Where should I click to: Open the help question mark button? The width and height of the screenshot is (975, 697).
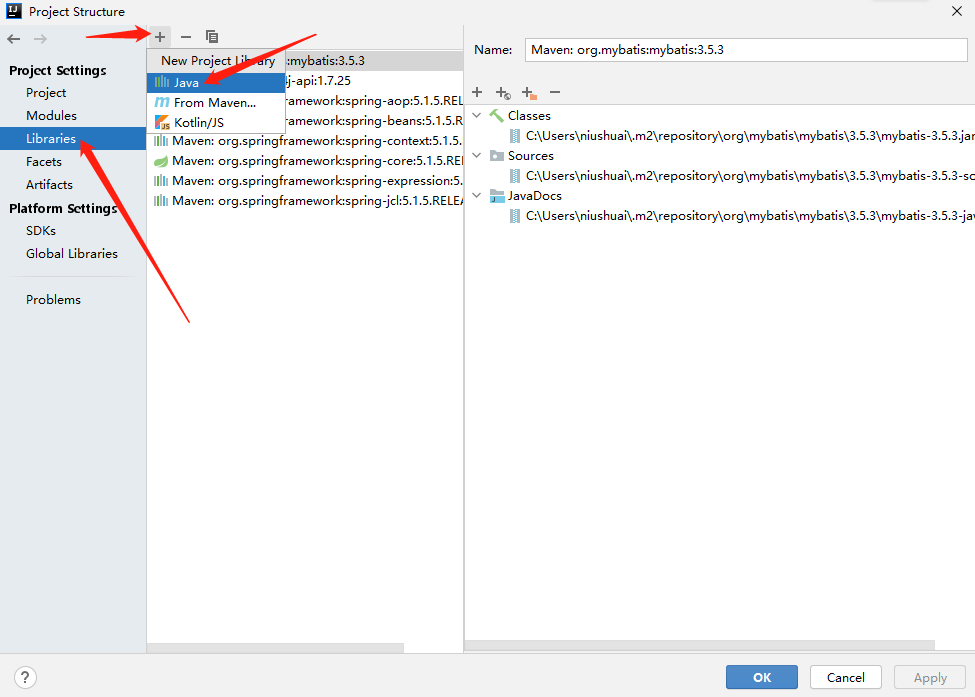tap(25, 677)
